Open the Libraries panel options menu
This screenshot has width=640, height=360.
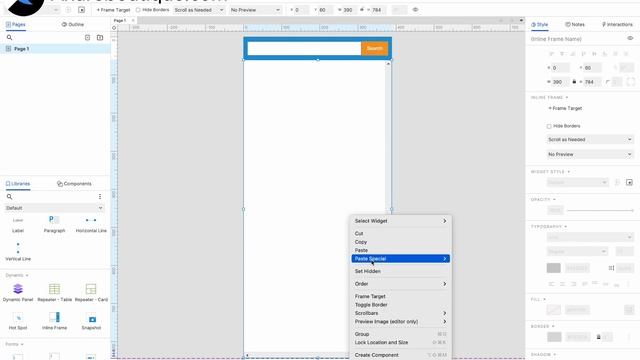pyautogui.click(x=100, y=197)
